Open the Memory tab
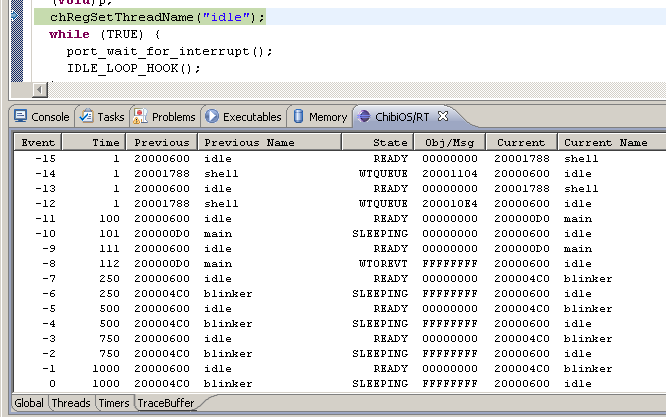This screenshot has height=417, width=666. (320, 116)
